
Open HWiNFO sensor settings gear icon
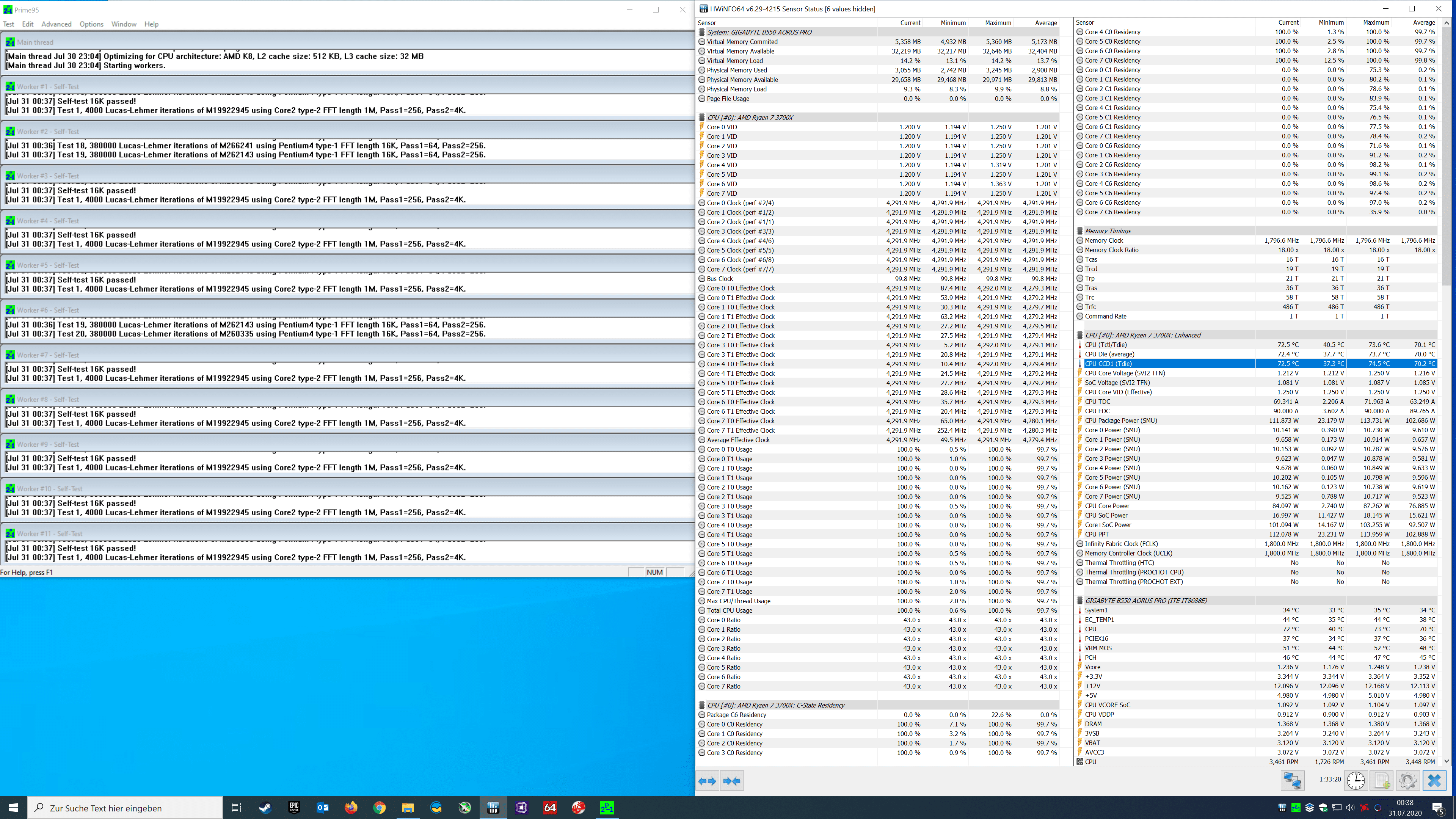coord(1407,781)
